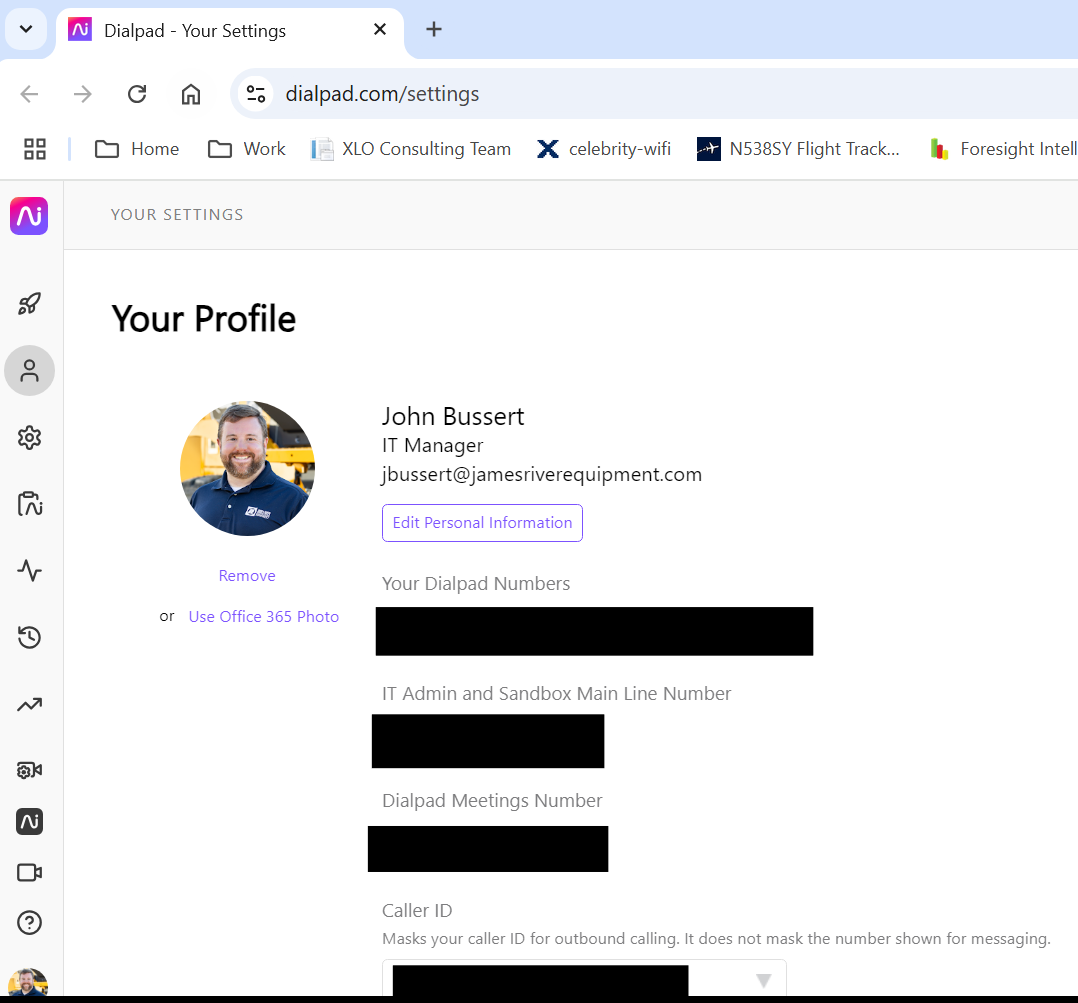Click the Dialpad logo in sidebar

tap(29, 216)
